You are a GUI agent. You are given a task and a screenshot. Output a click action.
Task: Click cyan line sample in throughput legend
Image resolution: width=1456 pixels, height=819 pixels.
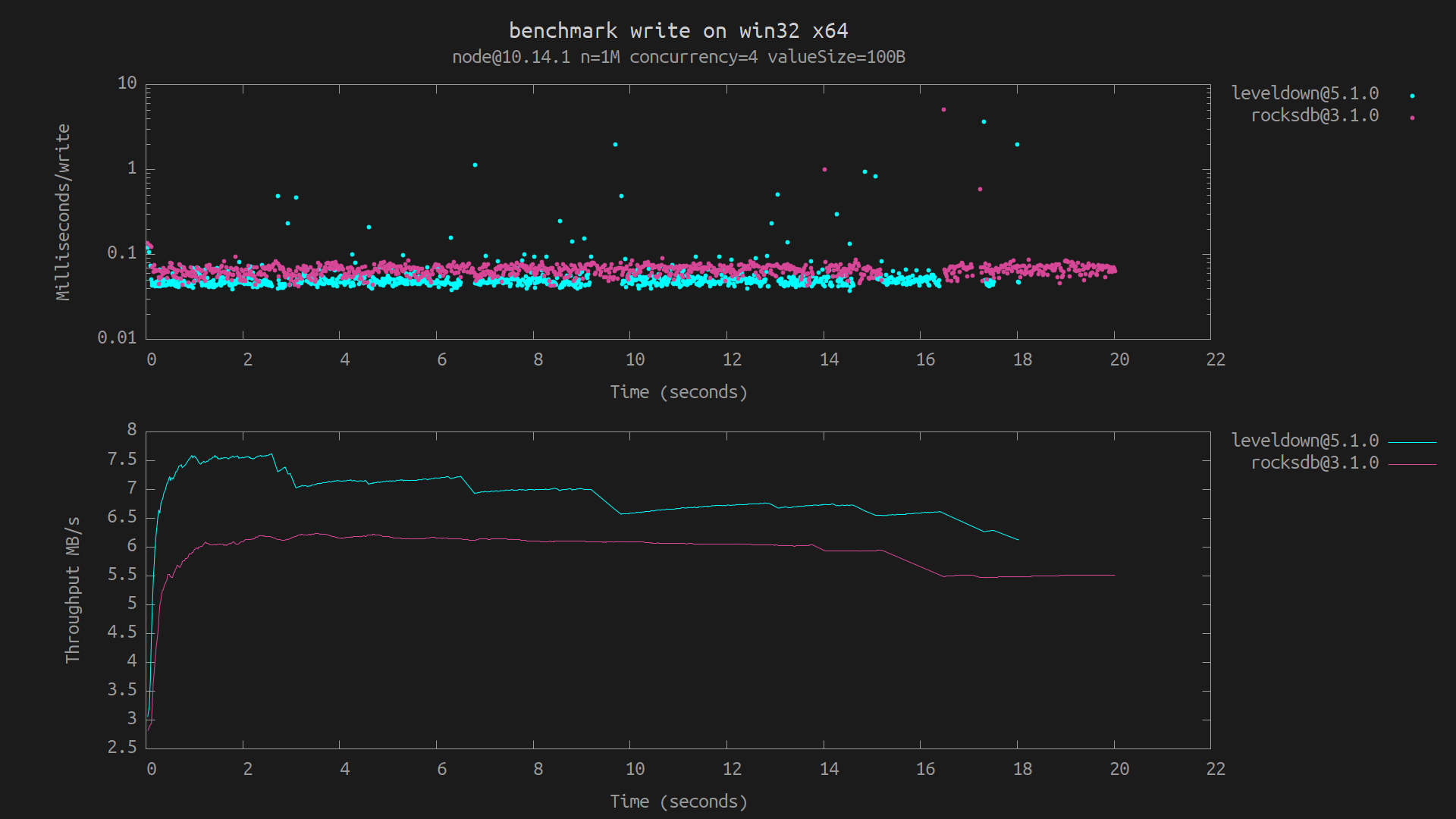pos(1412,442)
